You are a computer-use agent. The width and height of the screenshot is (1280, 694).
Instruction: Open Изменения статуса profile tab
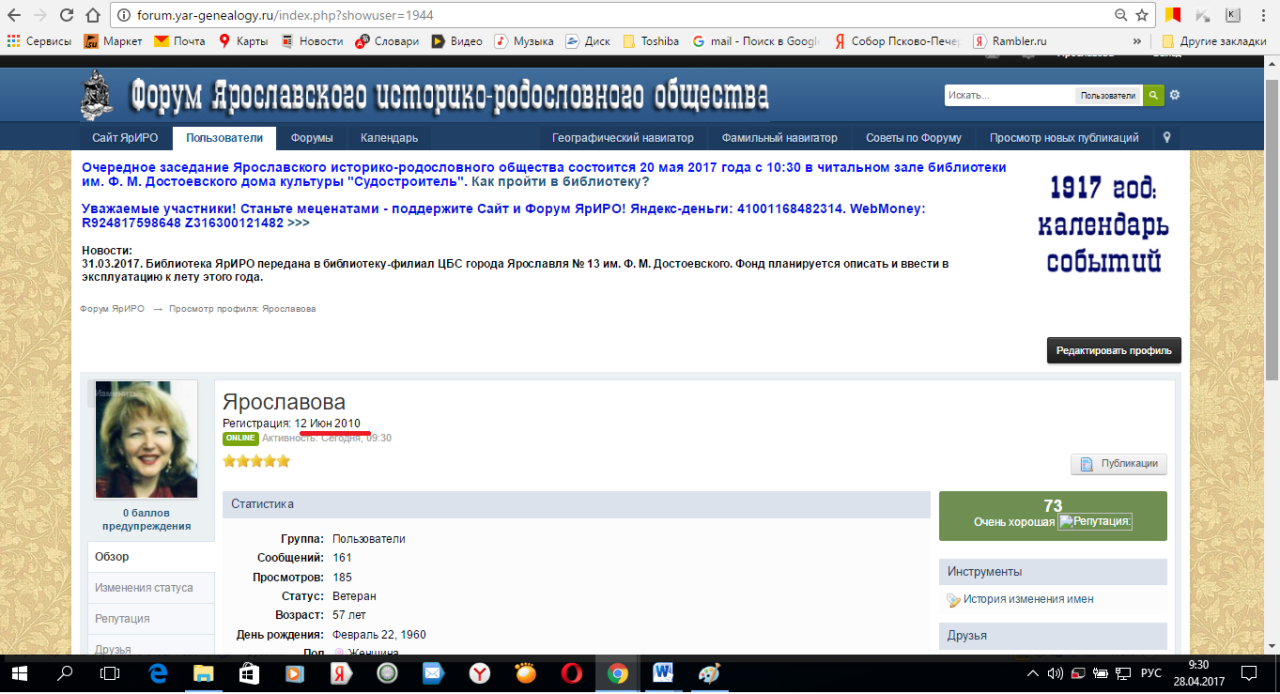151,588
